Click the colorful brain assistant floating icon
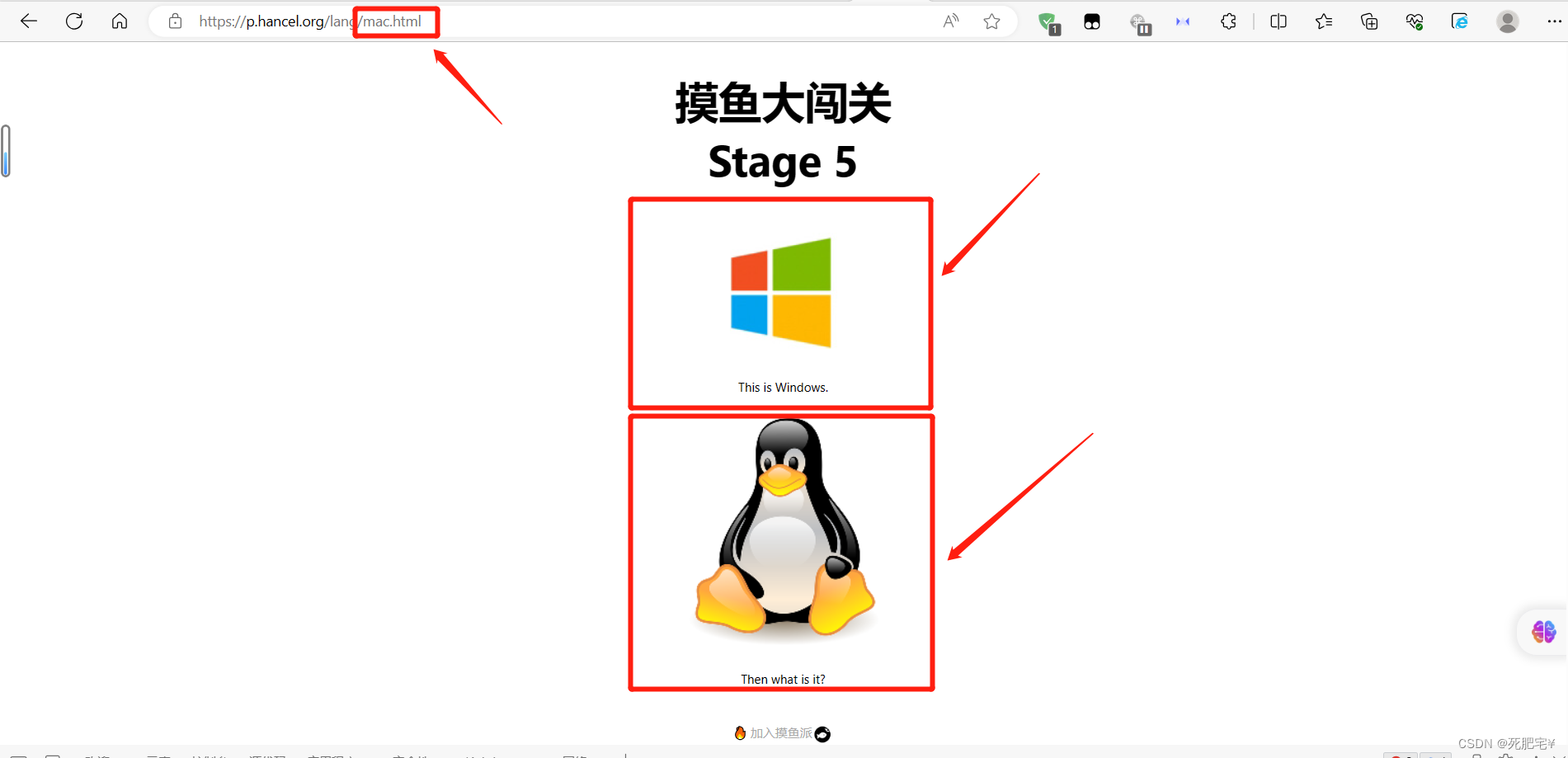Image resolution: width=1568 pixels, height=758 pixels. click(x=1543, y=632)
